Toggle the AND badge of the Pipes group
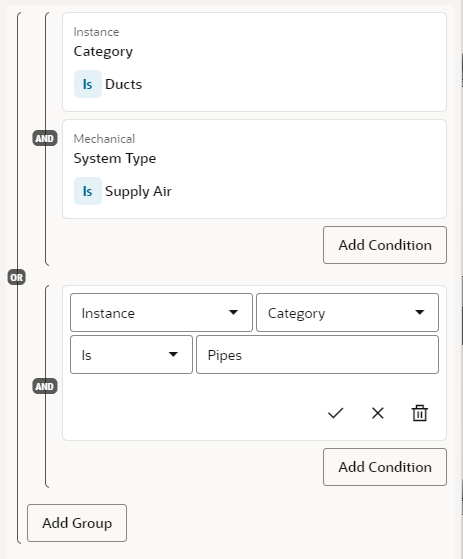The height and width of the screenshot is (559, 463). click(x=45, y=386)
